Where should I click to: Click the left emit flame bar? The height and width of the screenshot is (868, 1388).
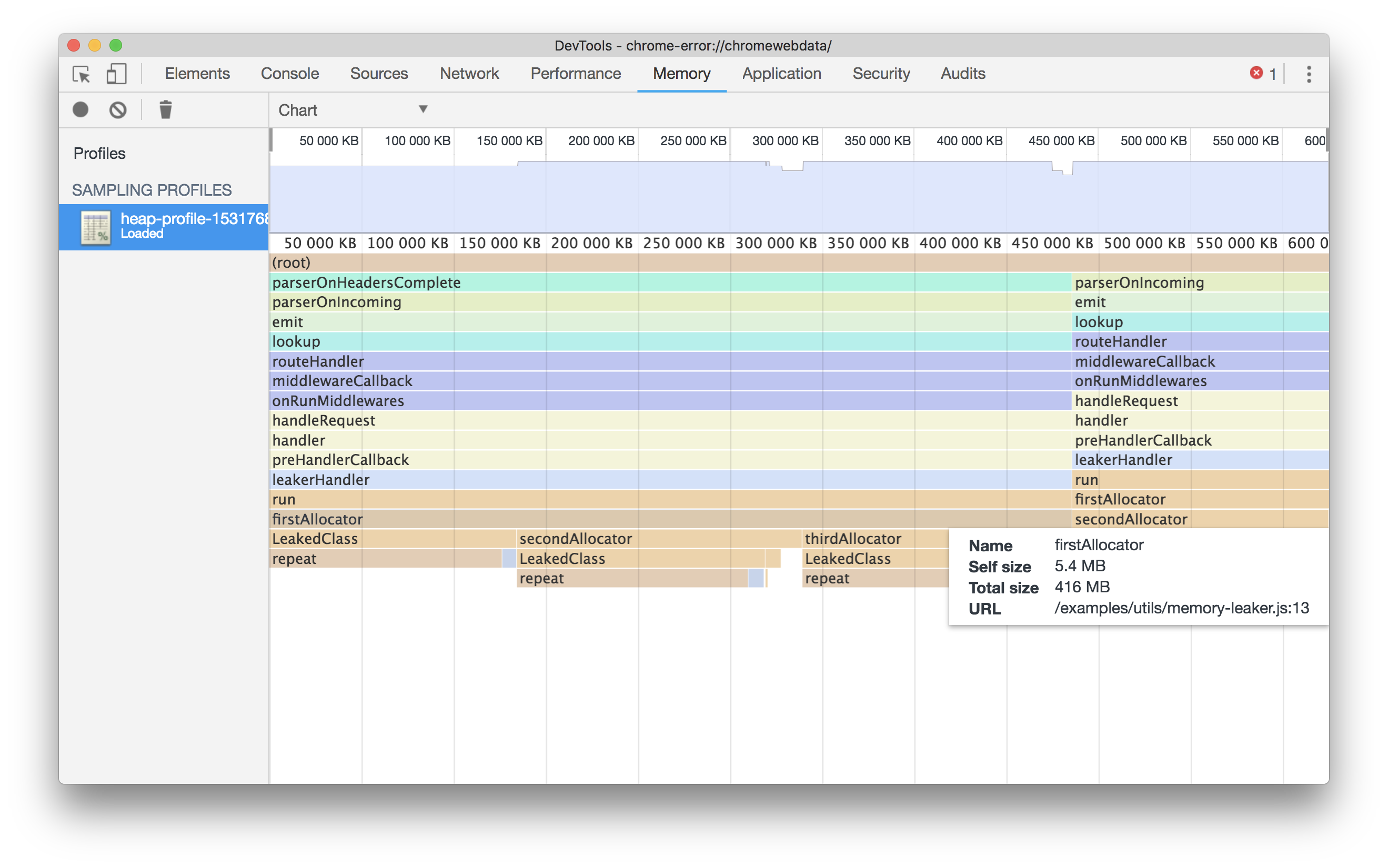670,322
